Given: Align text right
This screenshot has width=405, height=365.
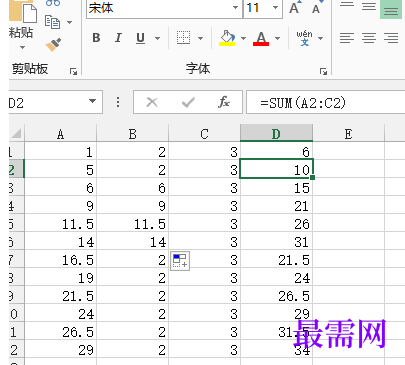Looking at the screenshot, I should (x=391, y=38).
